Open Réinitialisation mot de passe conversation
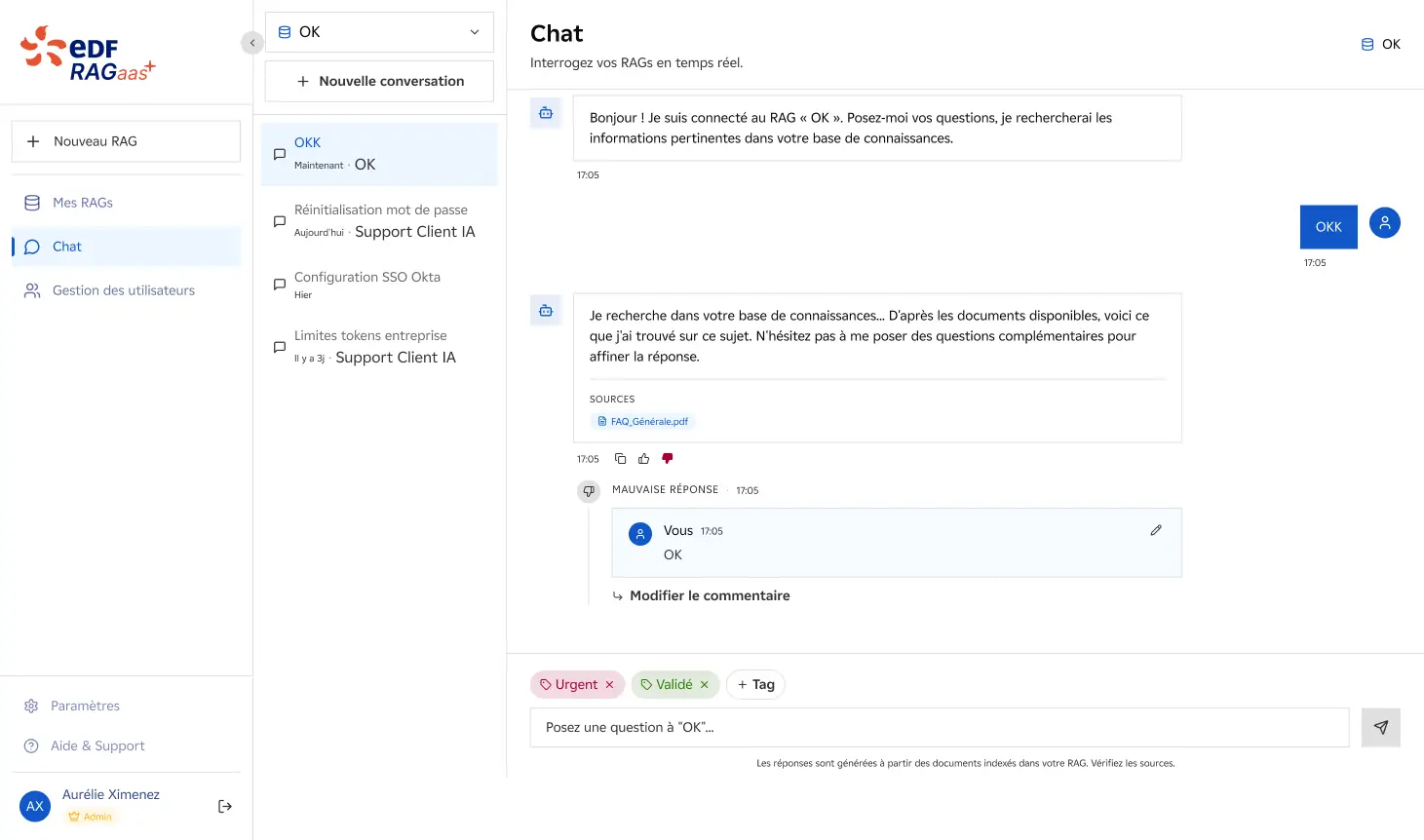 (x=379, y=221)
